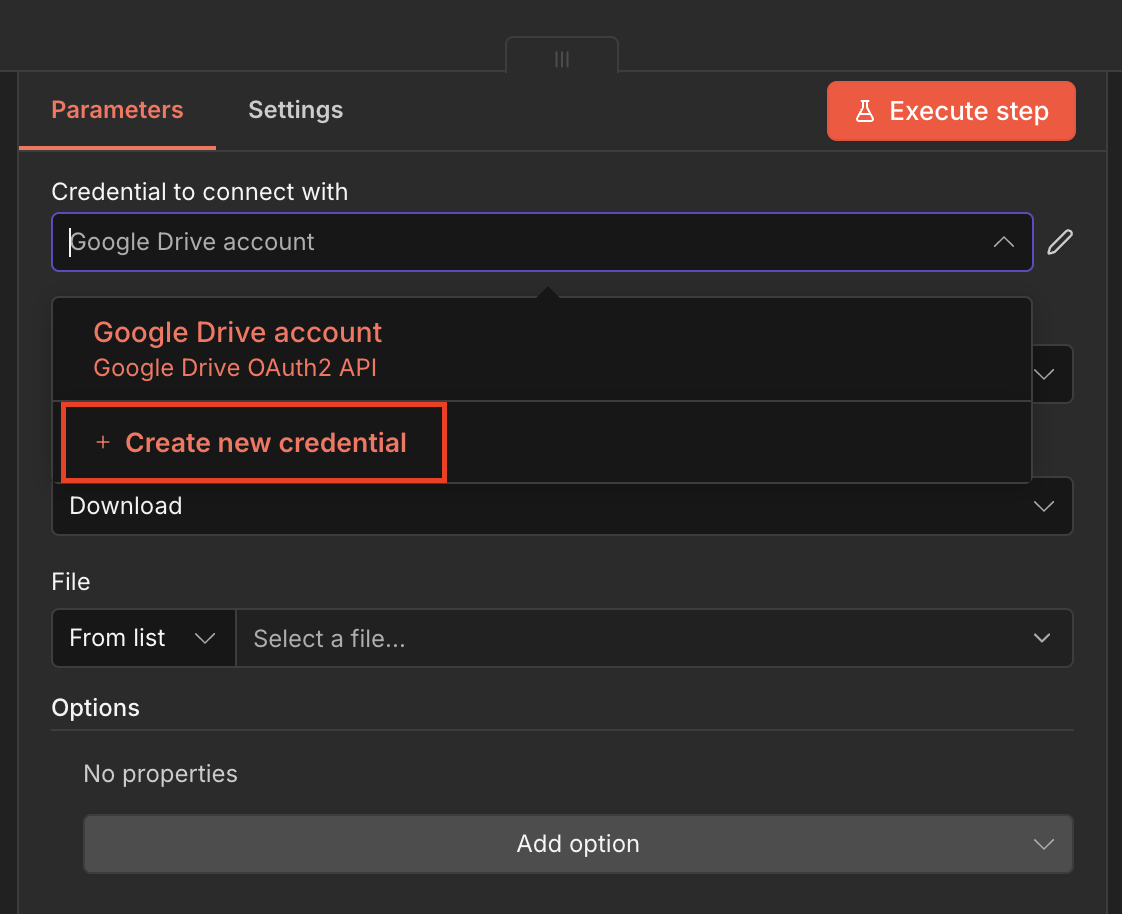Open the Download operation dropdown
This screenshot has width=1122, height=914.
562,506
